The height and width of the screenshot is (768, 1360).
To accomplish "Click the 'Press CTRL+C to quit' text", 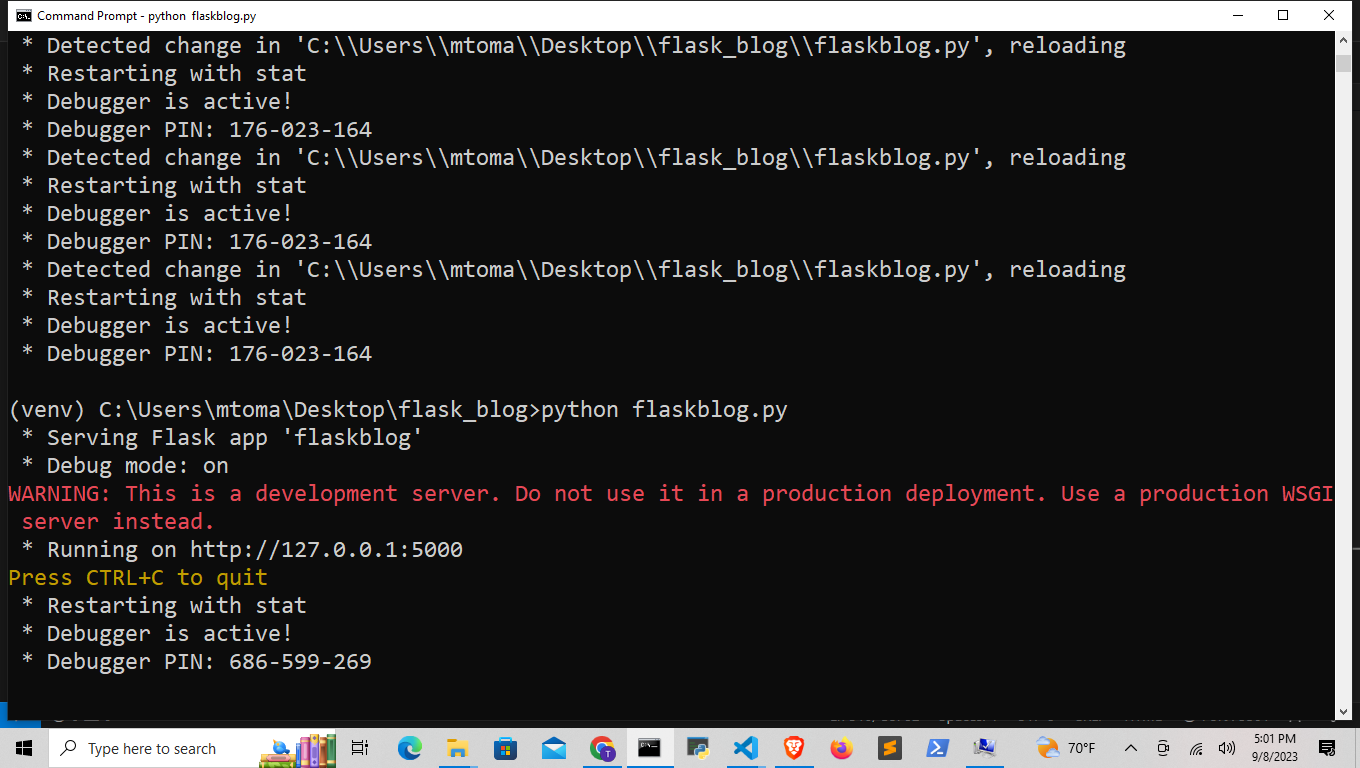I will [x=138, y=577].
